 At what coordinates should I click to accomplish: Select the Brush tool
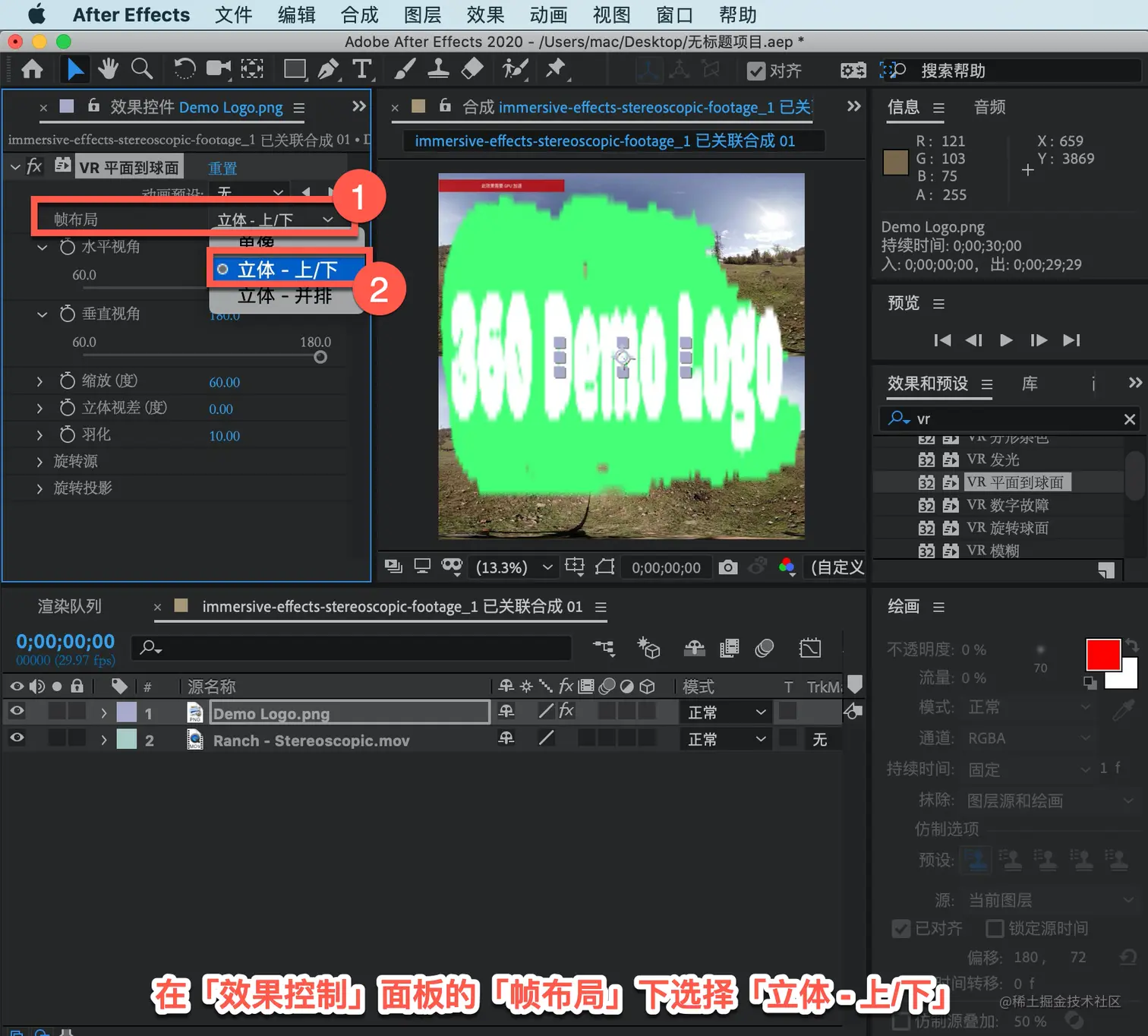[405, 70]
